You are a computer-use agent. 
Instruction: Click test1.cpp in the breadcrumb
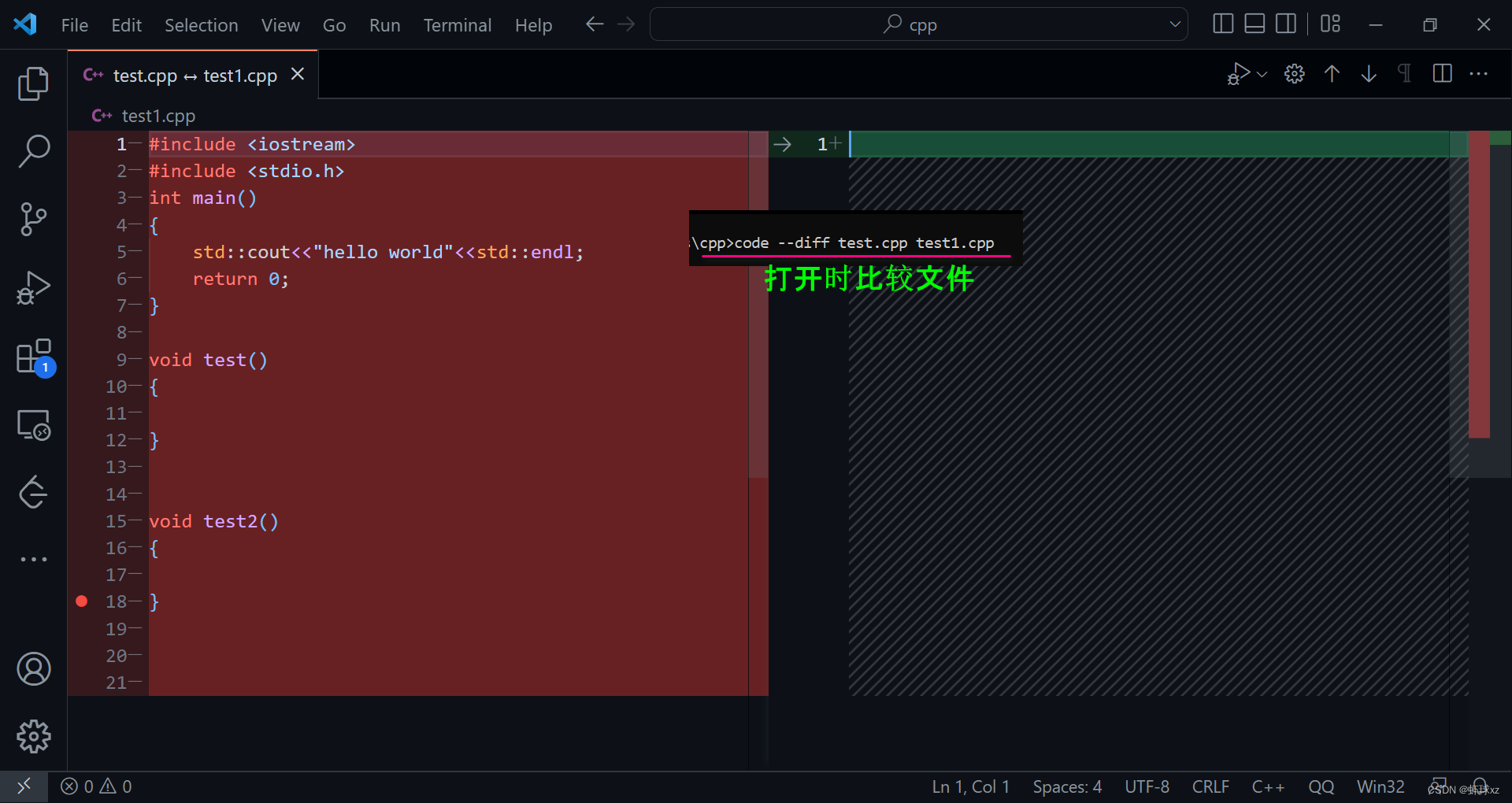(158, 116)
